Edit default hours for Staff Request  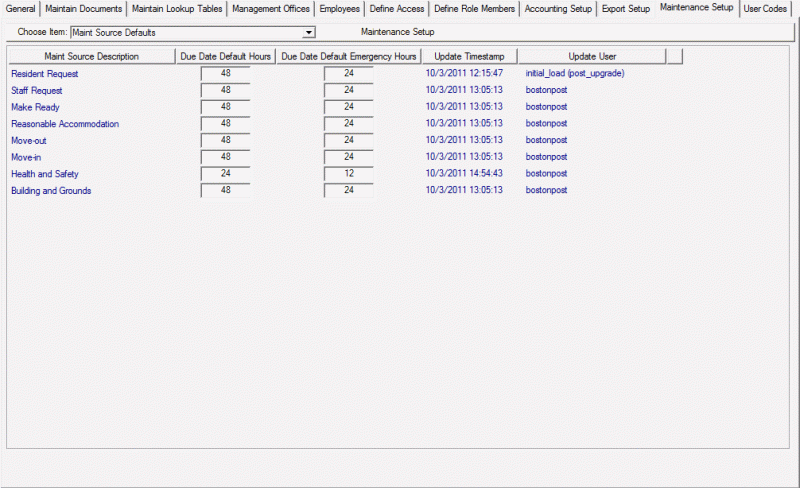pos(226,90)
